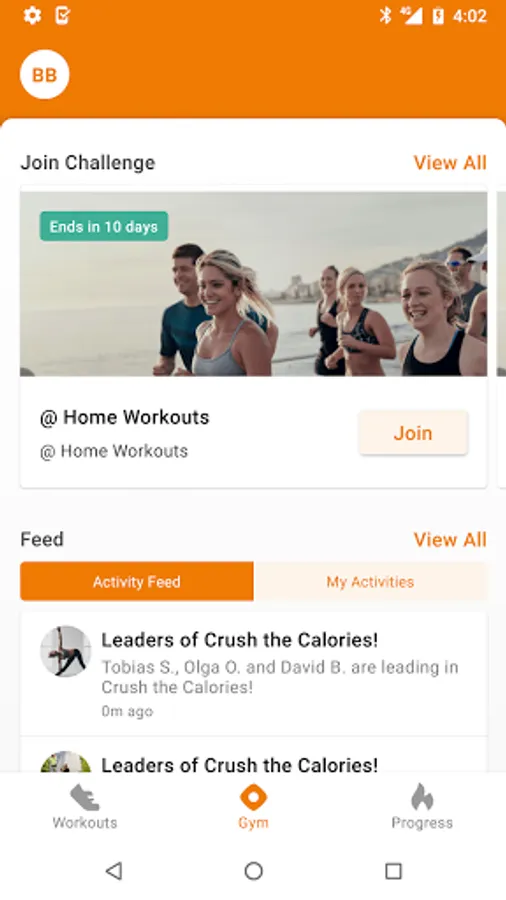
Task: Open first Leaders of Crush the Calories post
Action: (254, 674)
